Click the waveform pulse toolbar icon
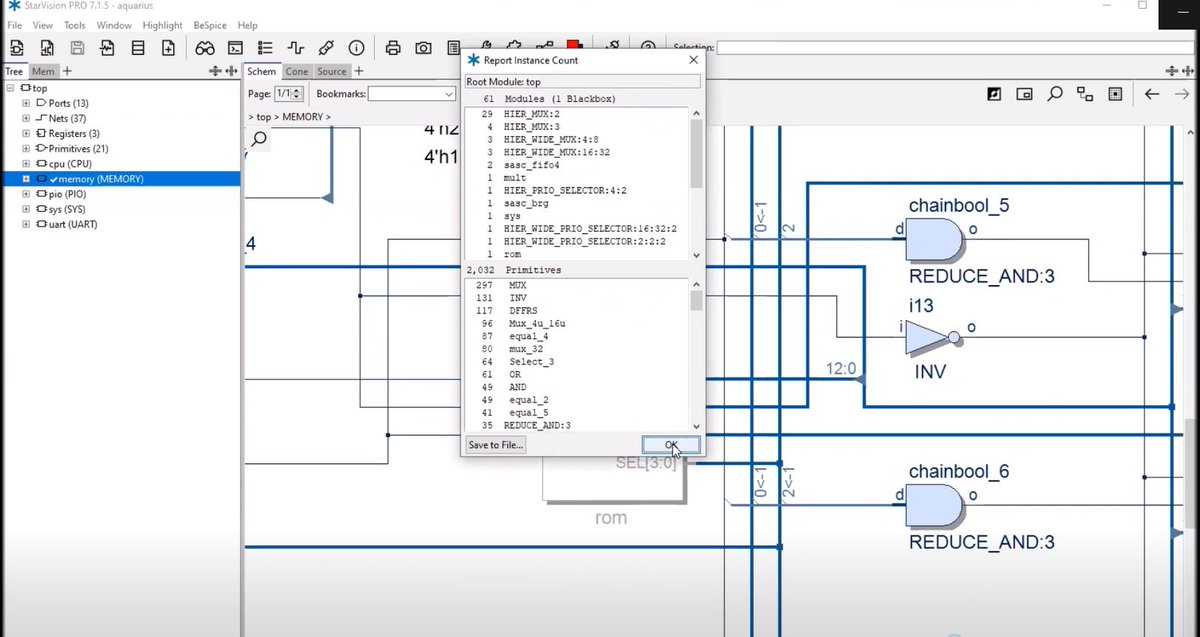 (x=295, y=47)
